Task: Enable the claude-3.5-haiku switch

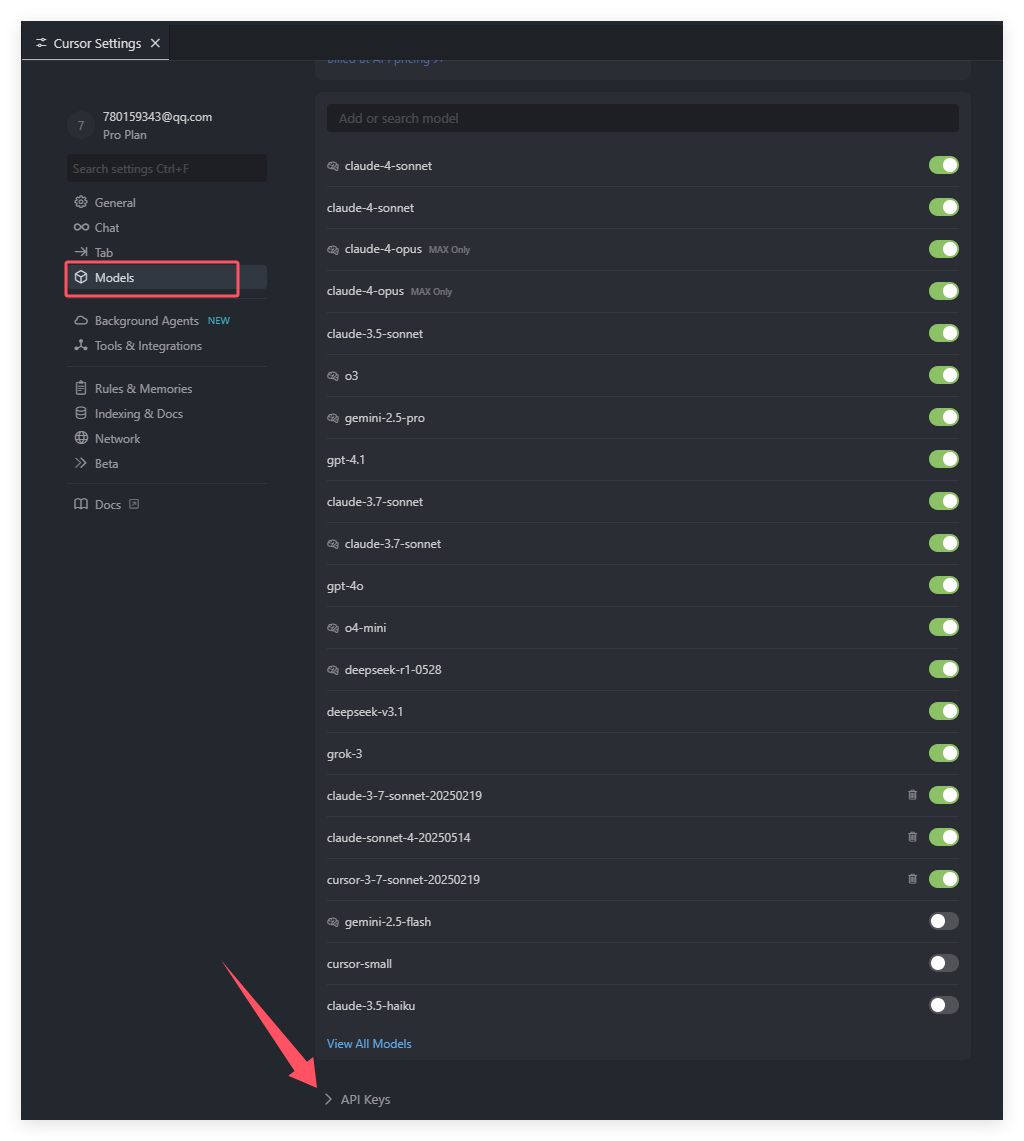Action: tap(943, 1005)
